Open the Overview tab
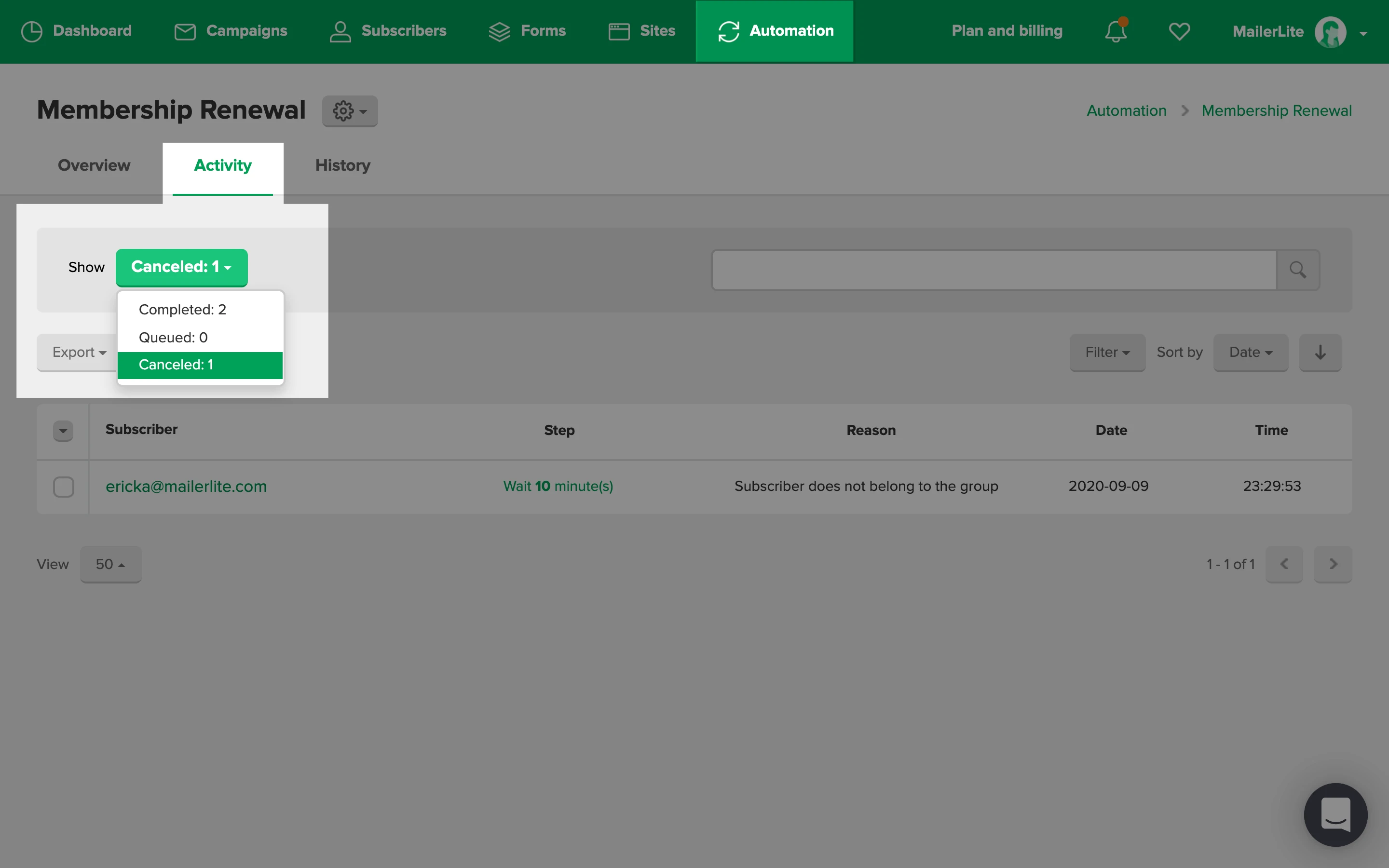 click(94, 165)
